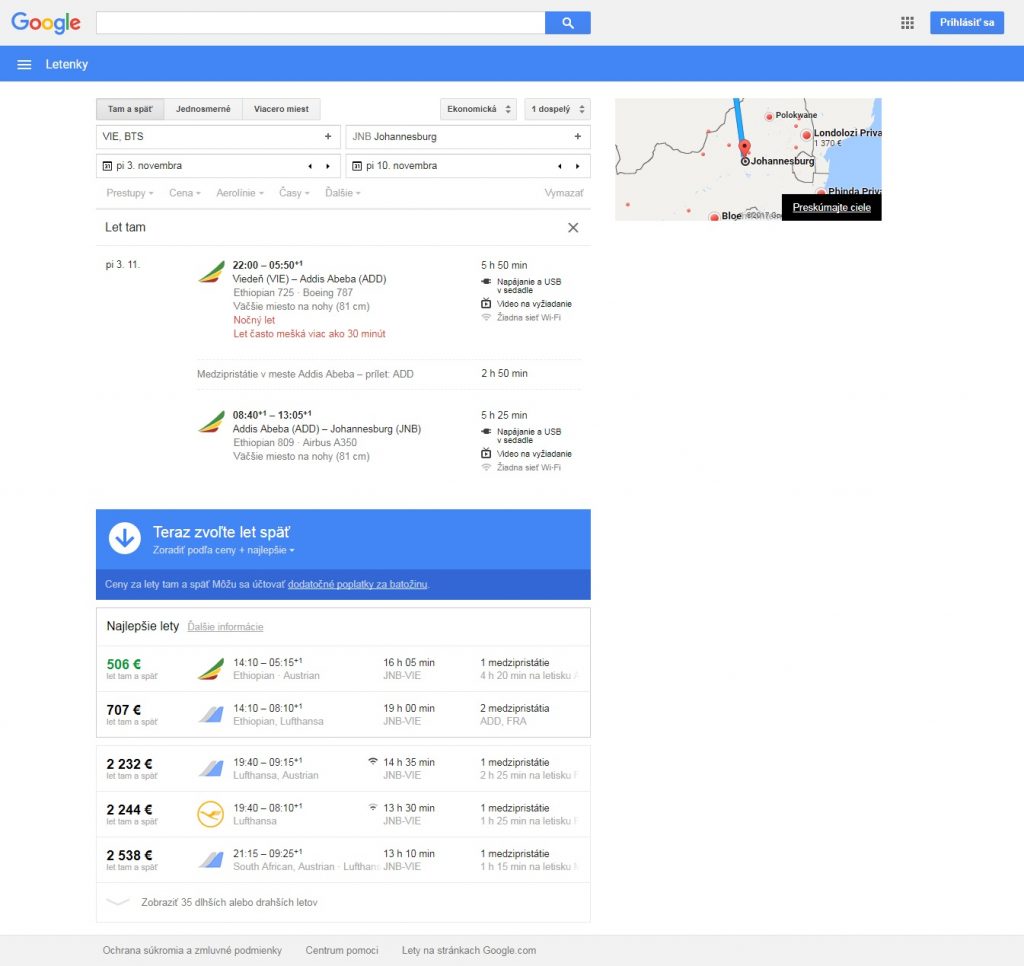The image size is (1024, 966).
Task: Click the pi 10. novembra return date field
Action: click(x=468, y=166)
